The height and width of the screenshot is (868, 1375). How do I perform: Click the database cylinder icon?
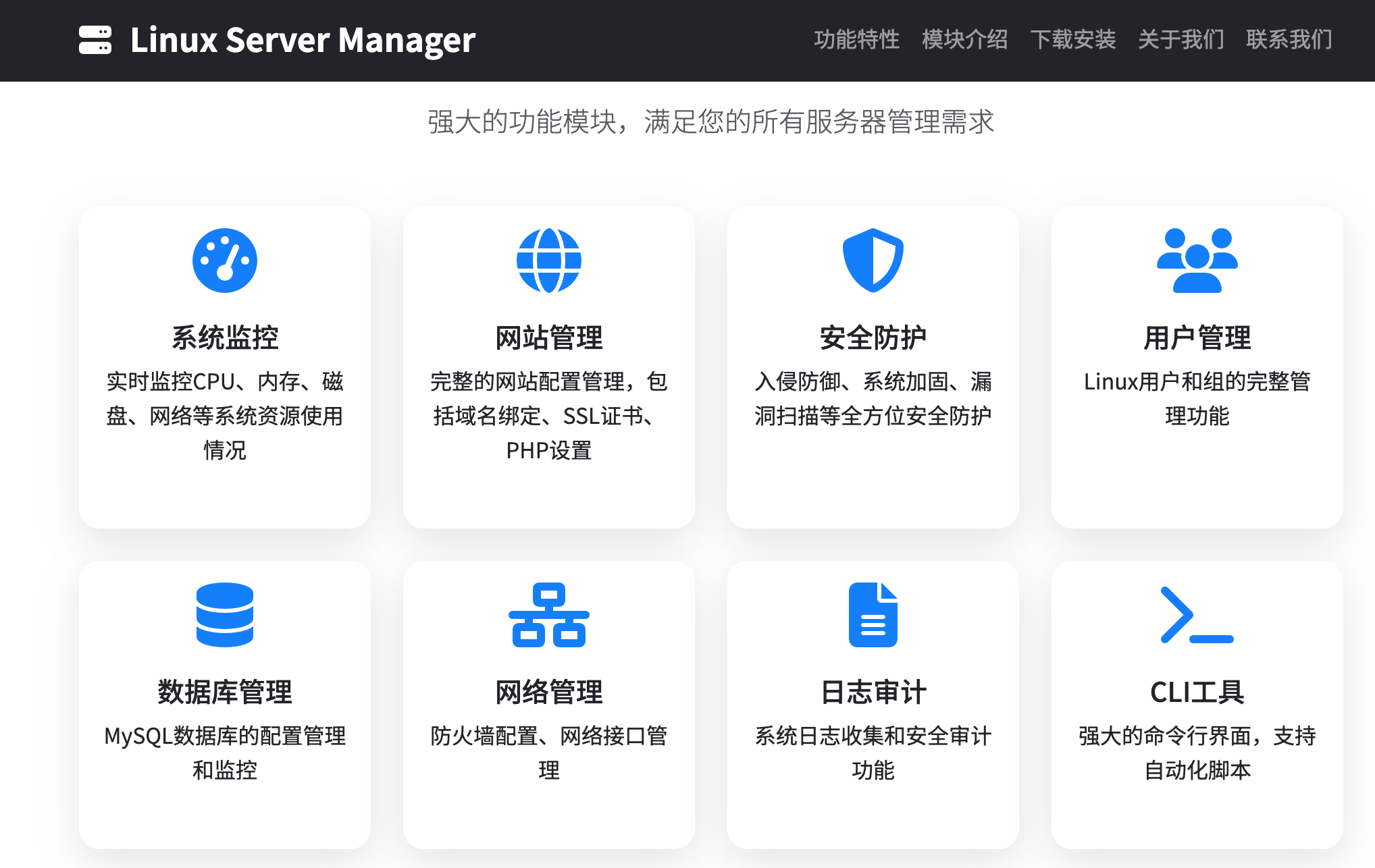click(x=225, y=615)
